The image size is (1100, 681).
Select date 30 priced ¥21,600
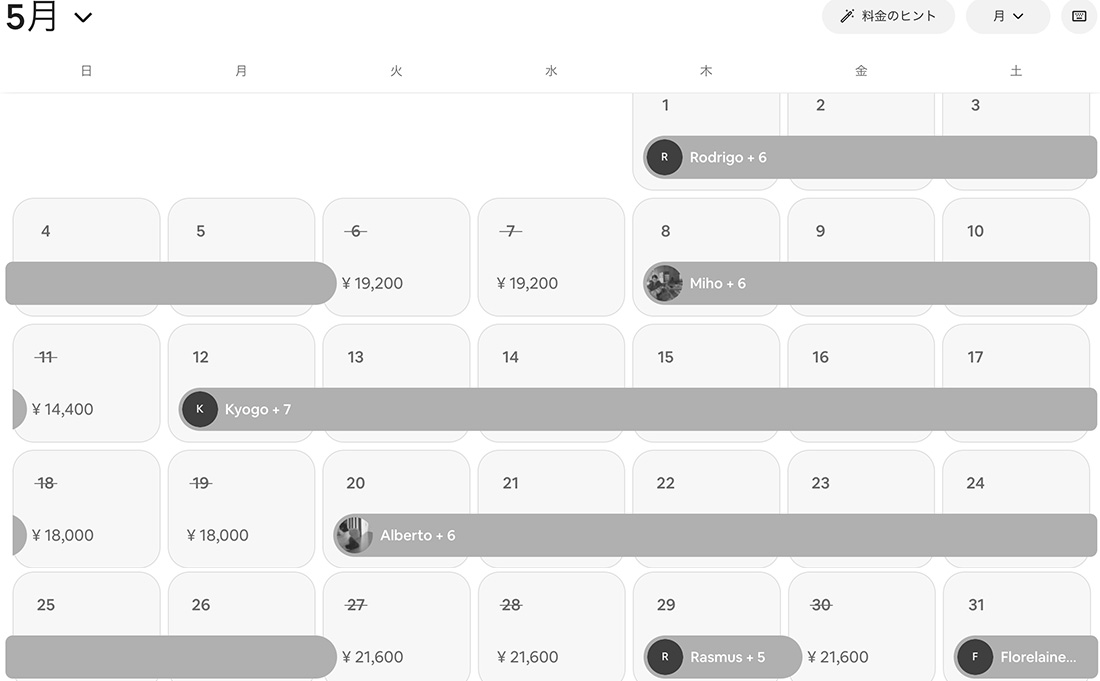[861, 626]
